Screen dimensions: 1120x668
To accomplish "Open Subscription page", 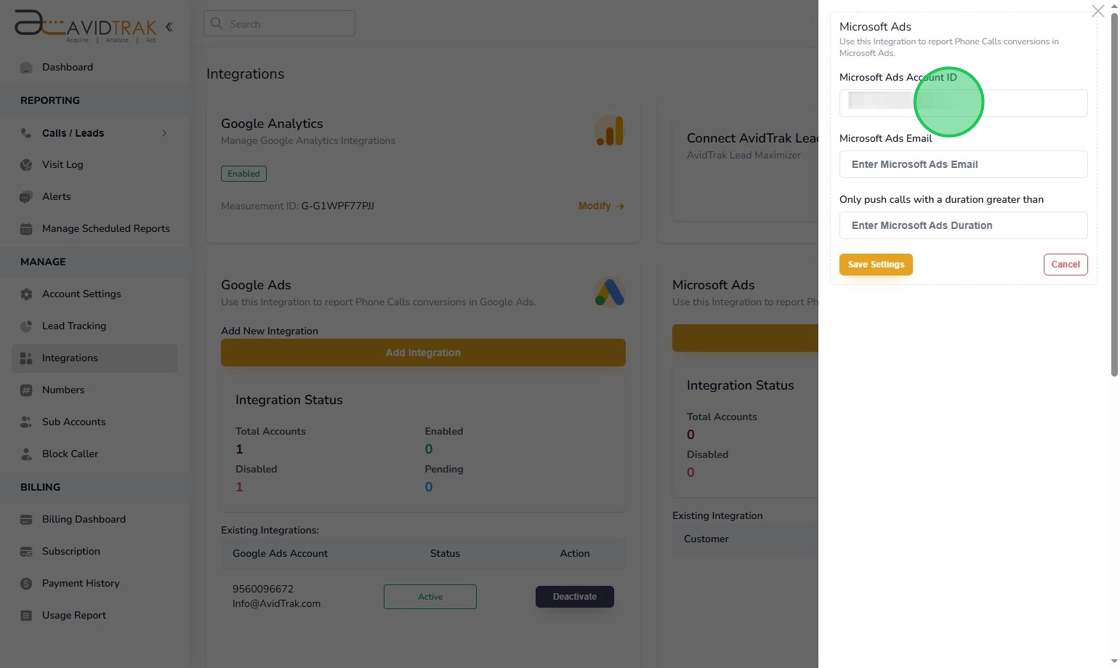I will click(71, 552).
